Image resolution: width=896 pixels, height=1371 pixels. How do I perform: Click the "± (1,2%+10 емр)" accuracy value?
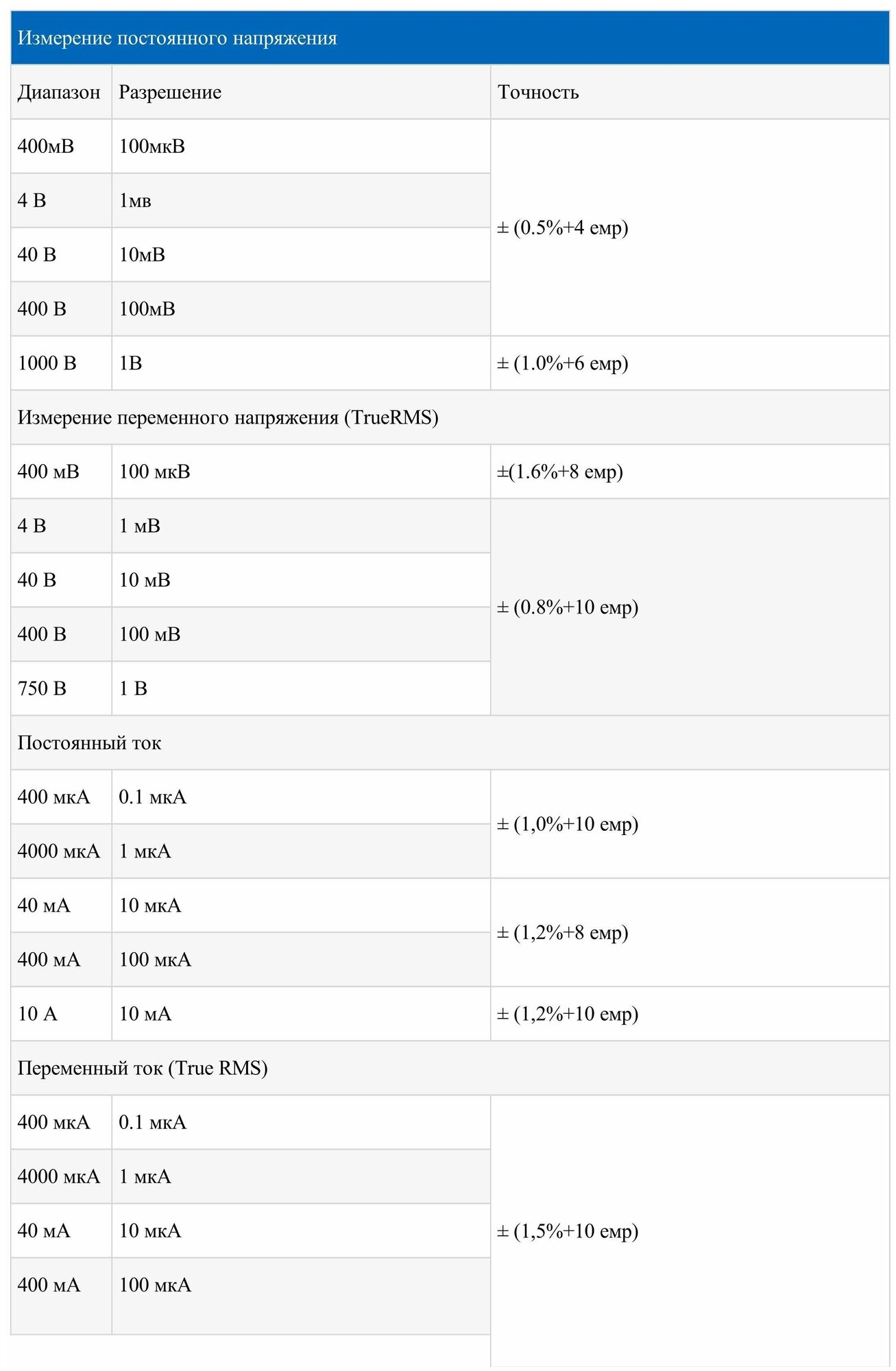[568, 1014]
